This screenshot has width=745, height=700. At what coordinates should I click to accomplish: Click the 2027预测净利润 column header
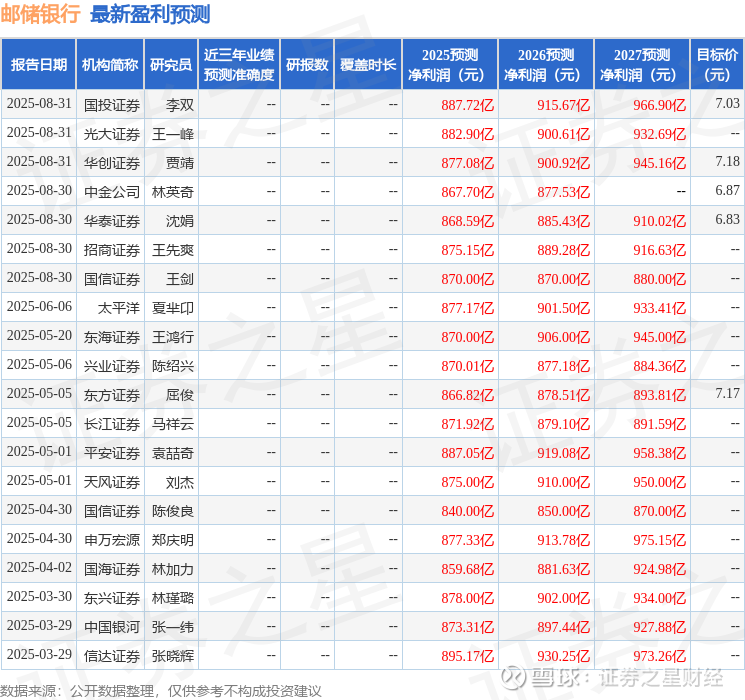pos(642,65)
